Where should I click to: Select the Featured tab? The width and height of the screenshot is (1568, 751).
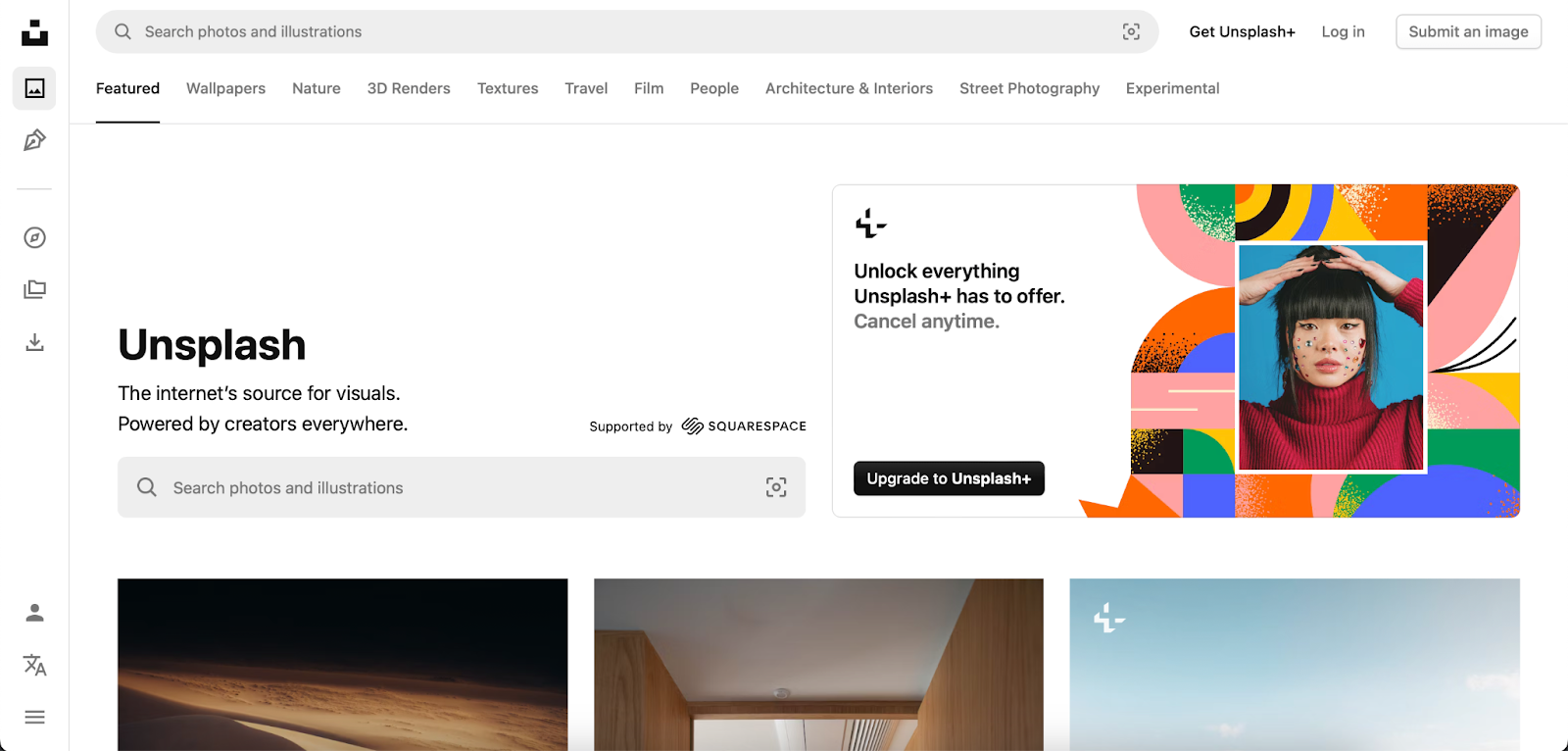click(x=127, y=88)
